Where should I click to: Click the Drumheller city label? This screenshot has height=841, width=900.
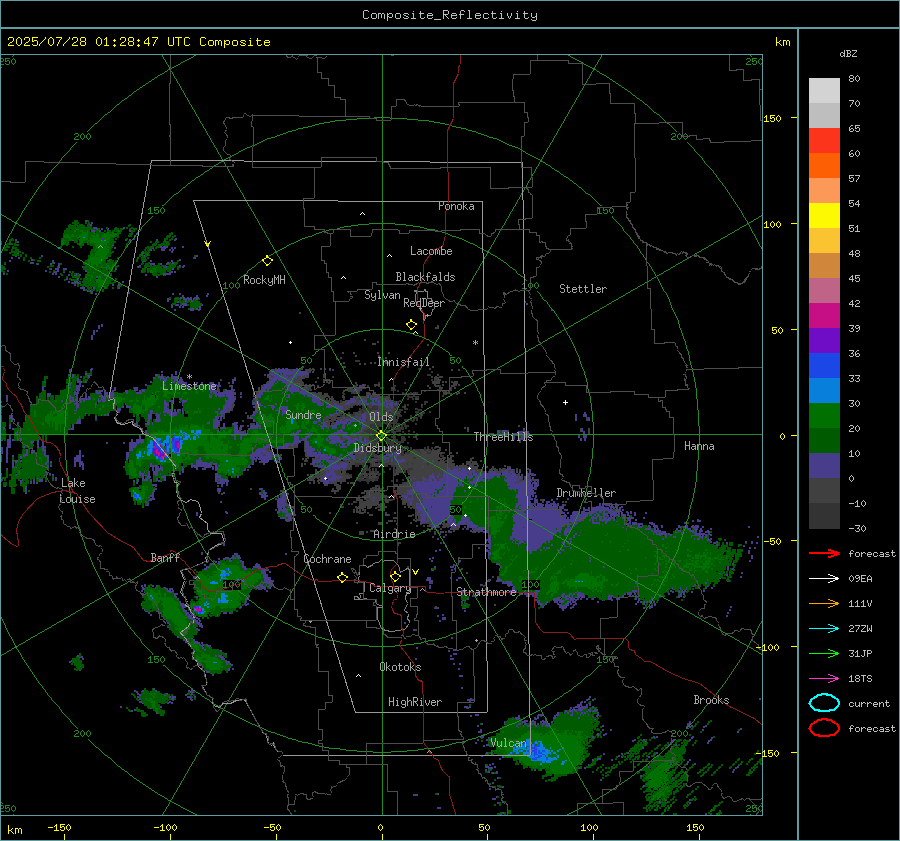click(586, 493)
